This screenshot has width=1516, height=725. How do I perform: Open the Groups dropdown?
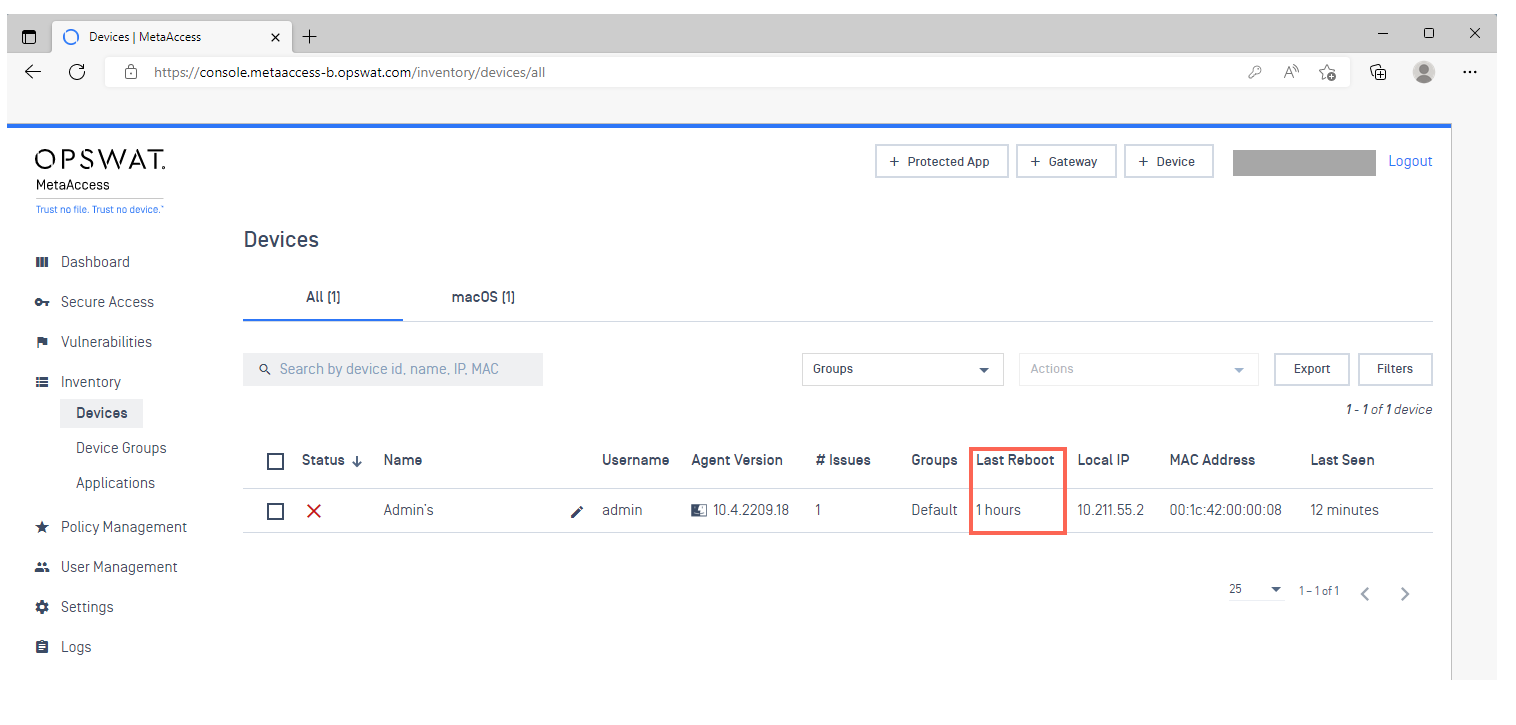(x=903, y=369)
